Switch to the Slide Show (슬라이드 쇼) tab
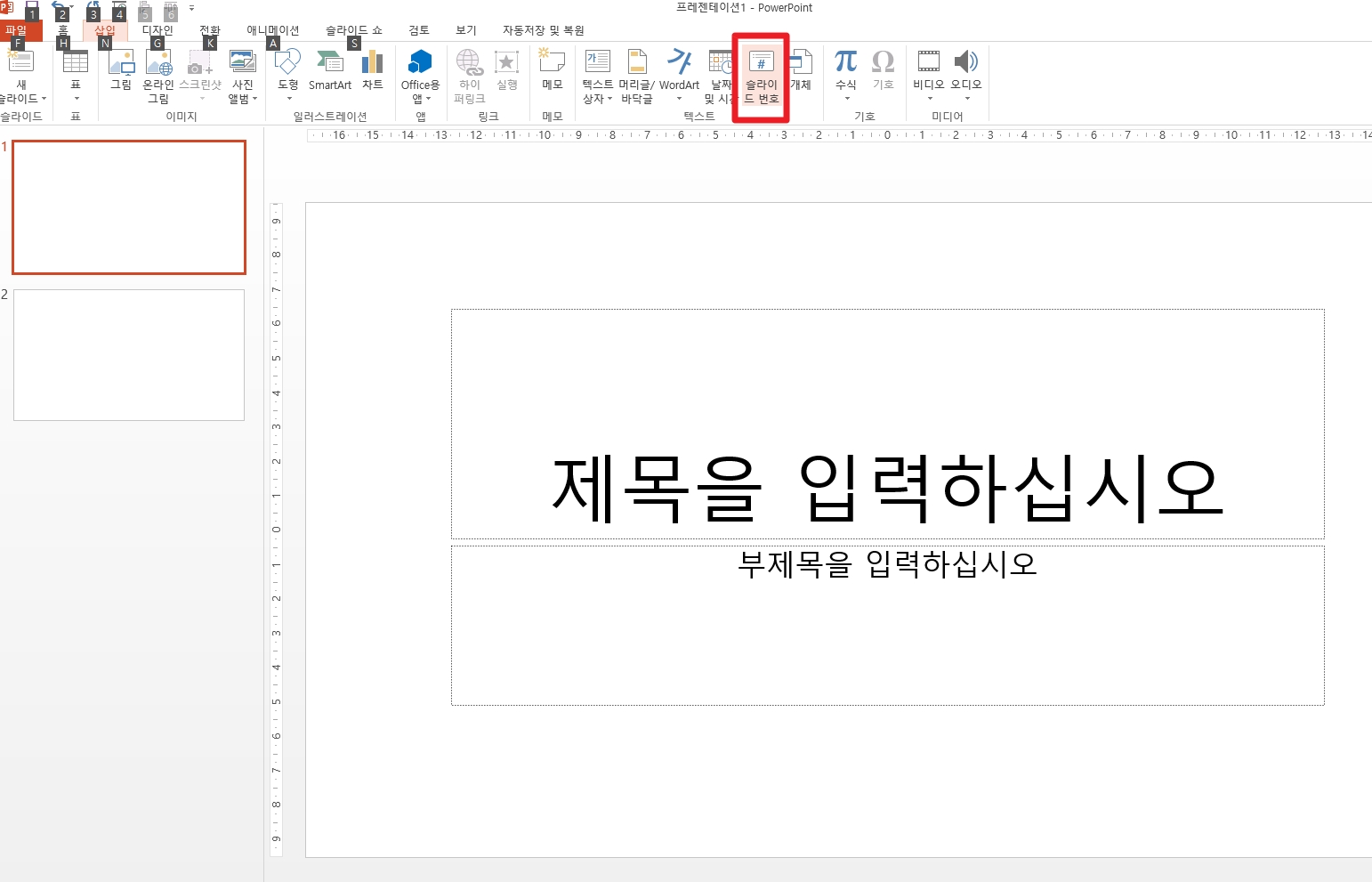The height and width of the screenshot is (882, 1372). [353, 30]
